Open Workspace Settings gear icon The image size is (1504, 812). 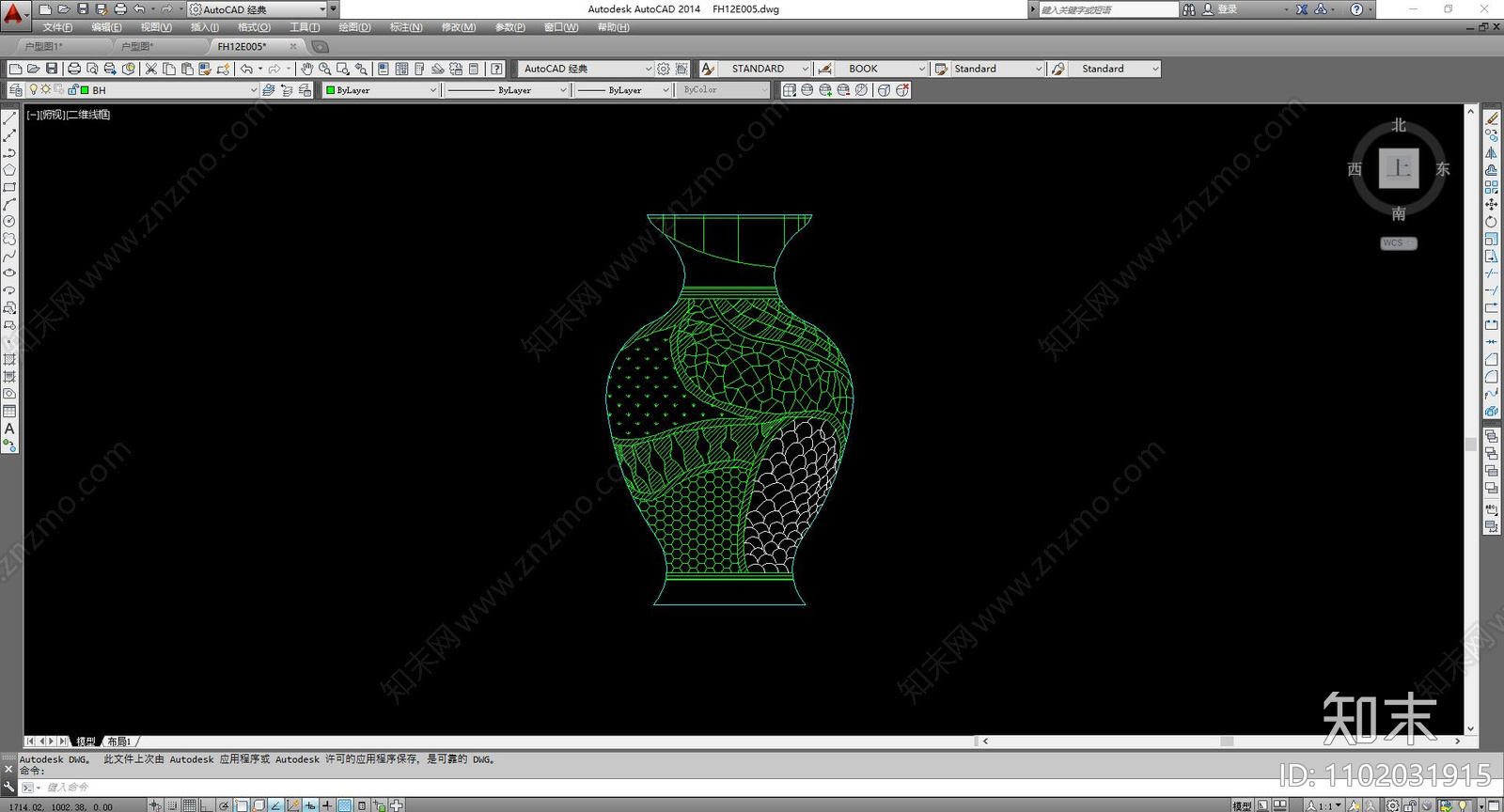(664, 69)
